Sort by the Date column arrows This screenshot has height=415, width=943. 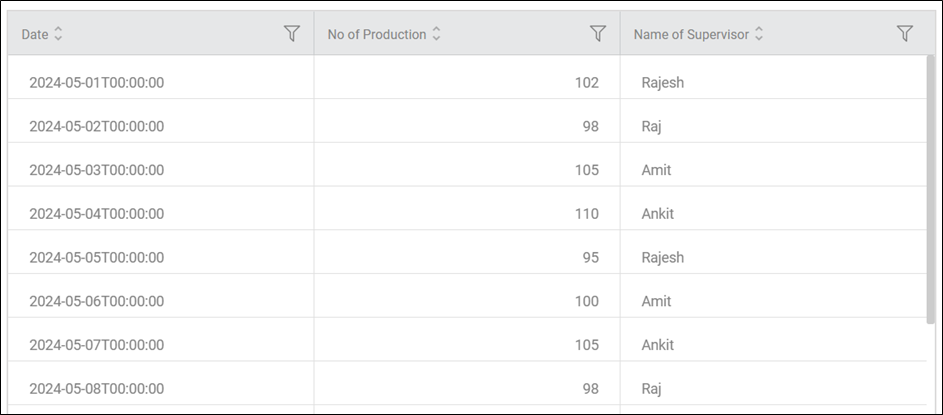[58, 34]
